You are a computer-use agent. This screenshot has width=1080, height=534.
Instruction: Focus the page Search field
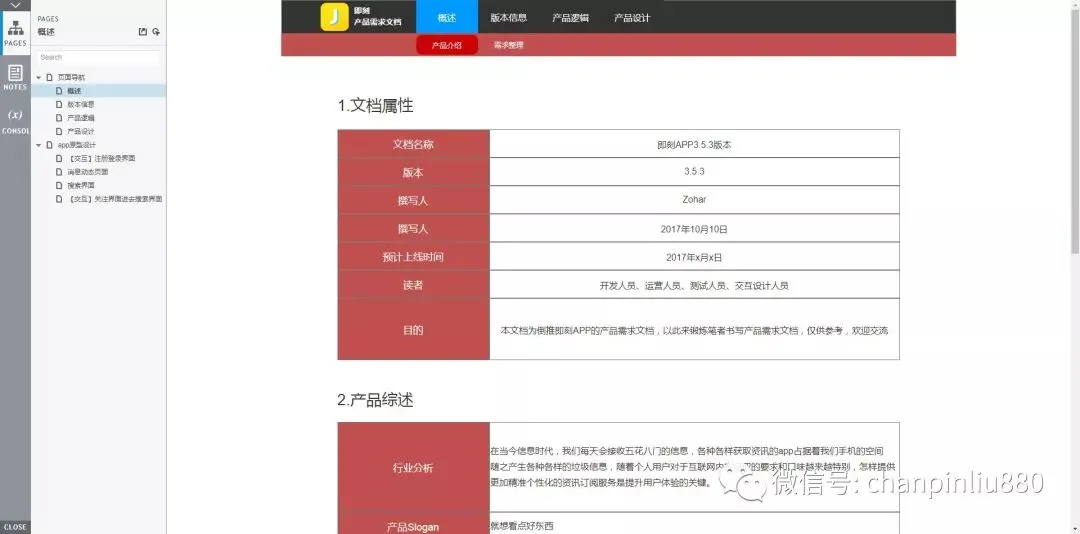pos(98,57)
